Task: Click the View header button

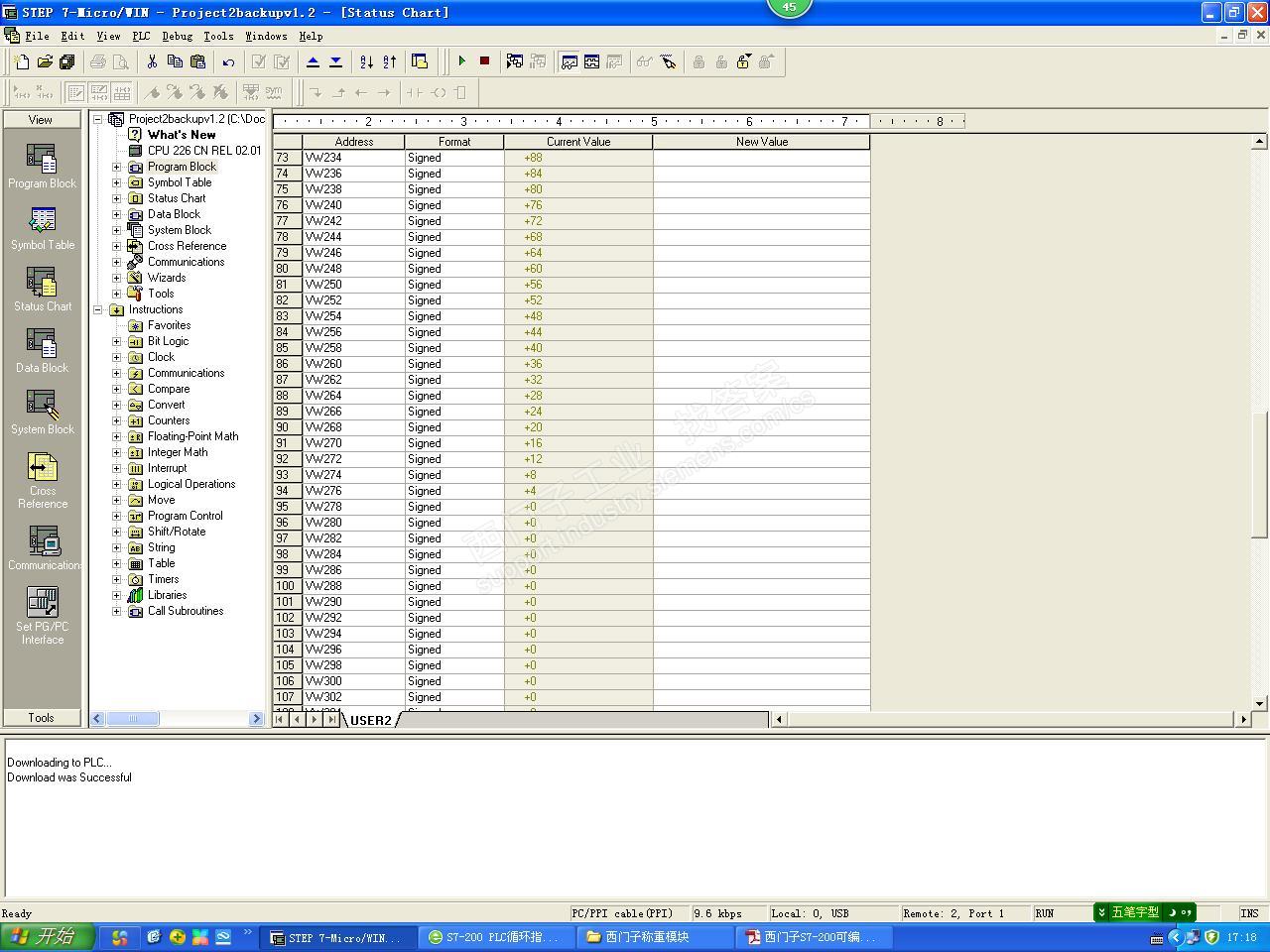Action: pyautogui.click(x=41, y=119)
